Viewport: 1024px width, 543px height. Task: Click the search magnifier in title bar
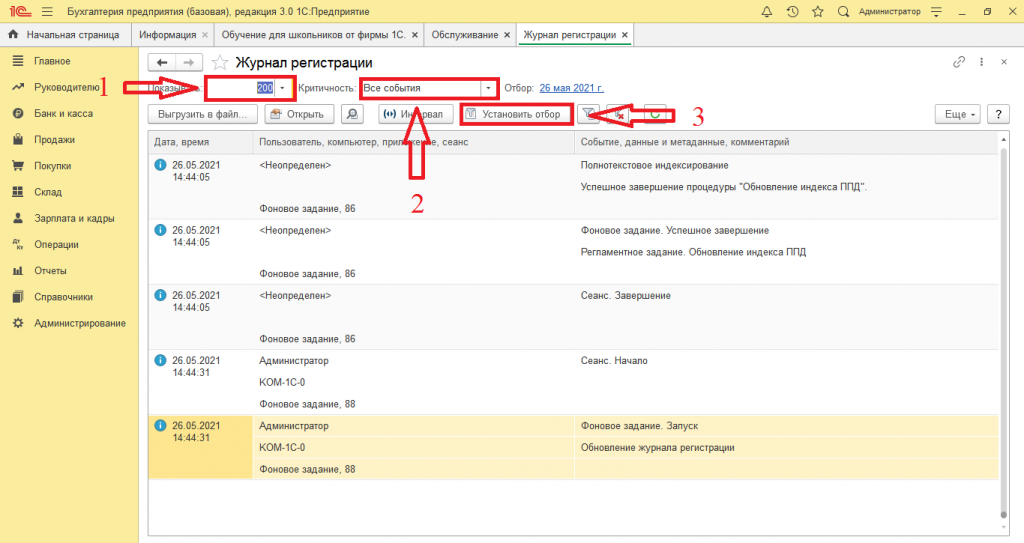pyautogui.click(x=843, y=11)
